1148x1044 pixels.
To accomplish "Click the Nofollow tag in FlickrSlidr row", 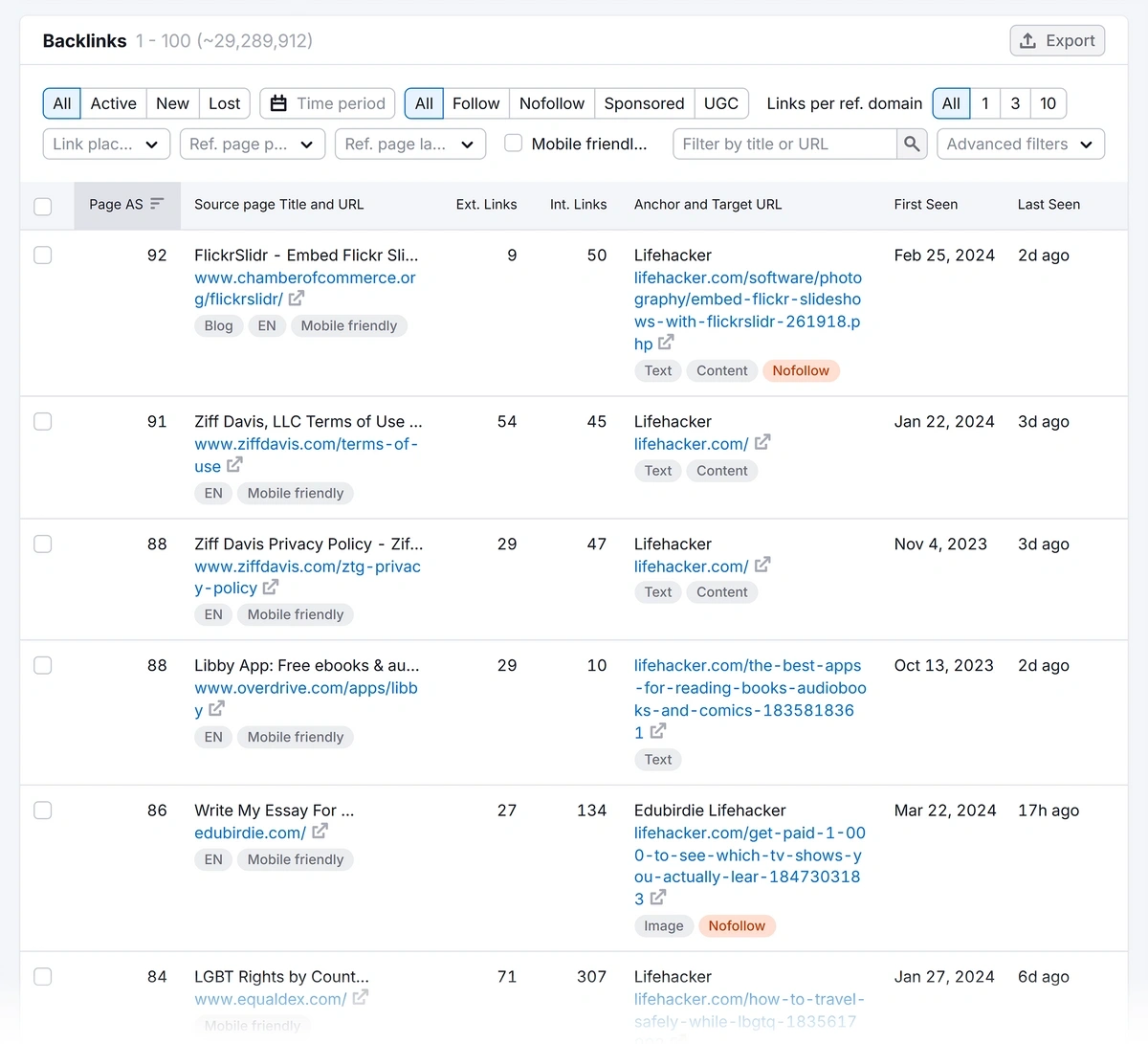I will point(801,370).
